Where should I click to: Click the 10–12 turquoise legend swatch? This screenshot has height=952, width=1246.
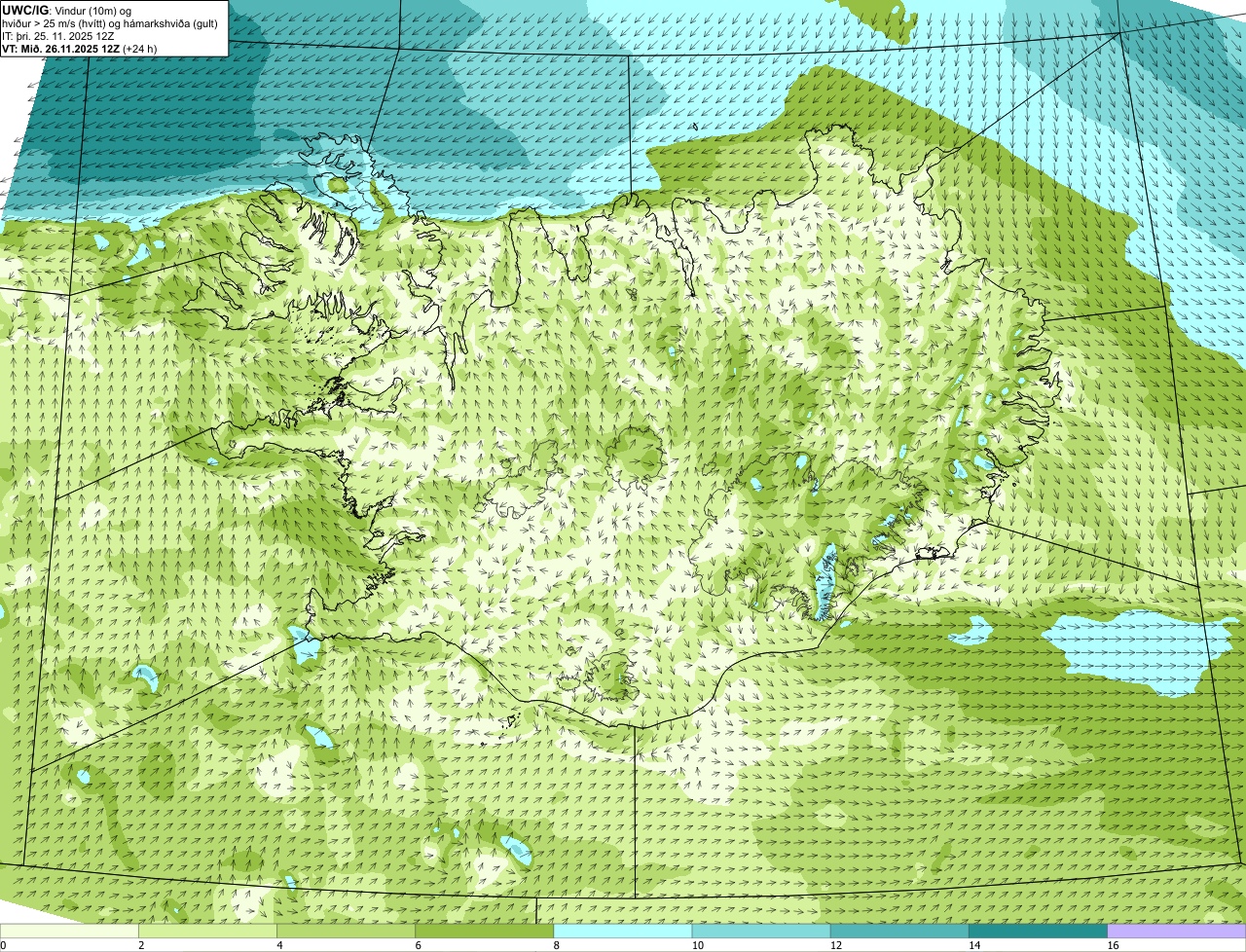coord(761,932)
